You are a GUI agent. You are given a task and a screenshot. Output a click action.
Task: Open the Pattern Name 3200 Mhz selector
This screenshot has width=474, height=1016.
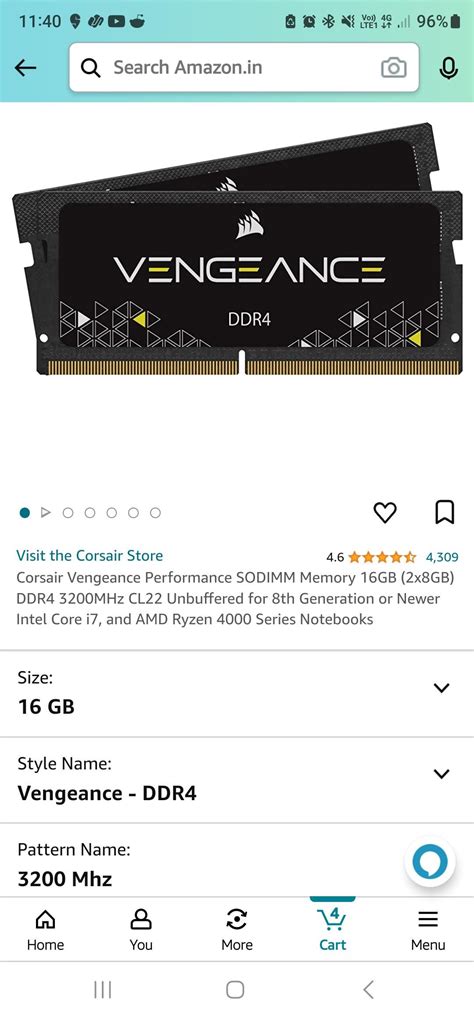(237, 861)
